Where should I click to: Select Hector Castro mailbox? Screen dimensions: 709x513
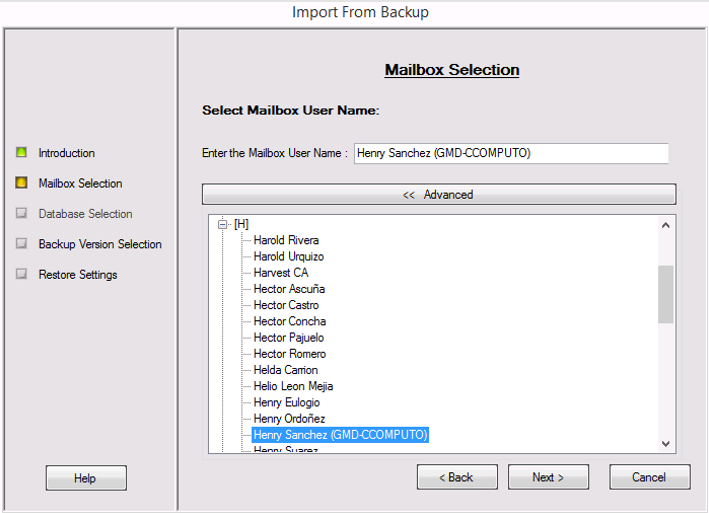click(286, 305)
